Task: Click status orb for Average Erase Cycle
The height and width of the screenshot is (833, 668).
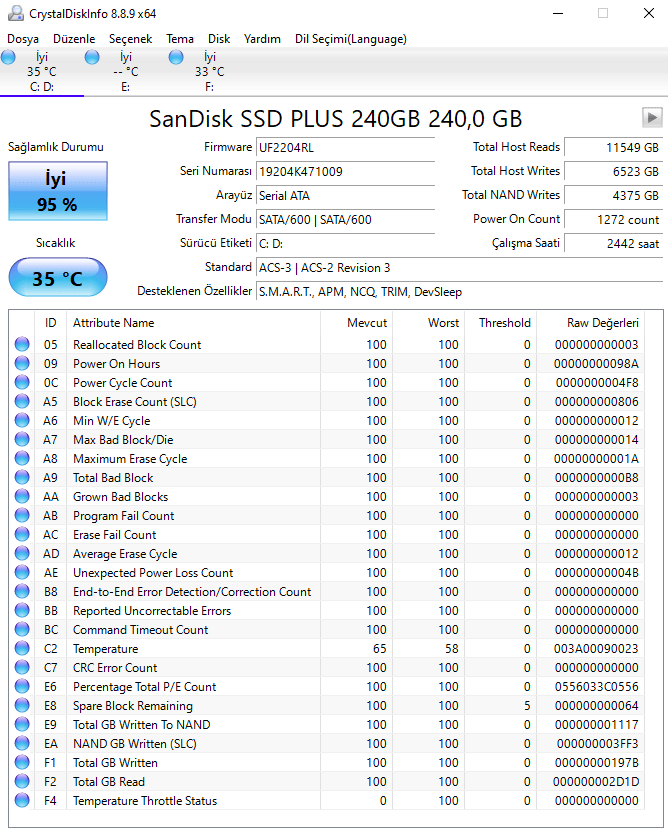Action: tap(22, 554)
